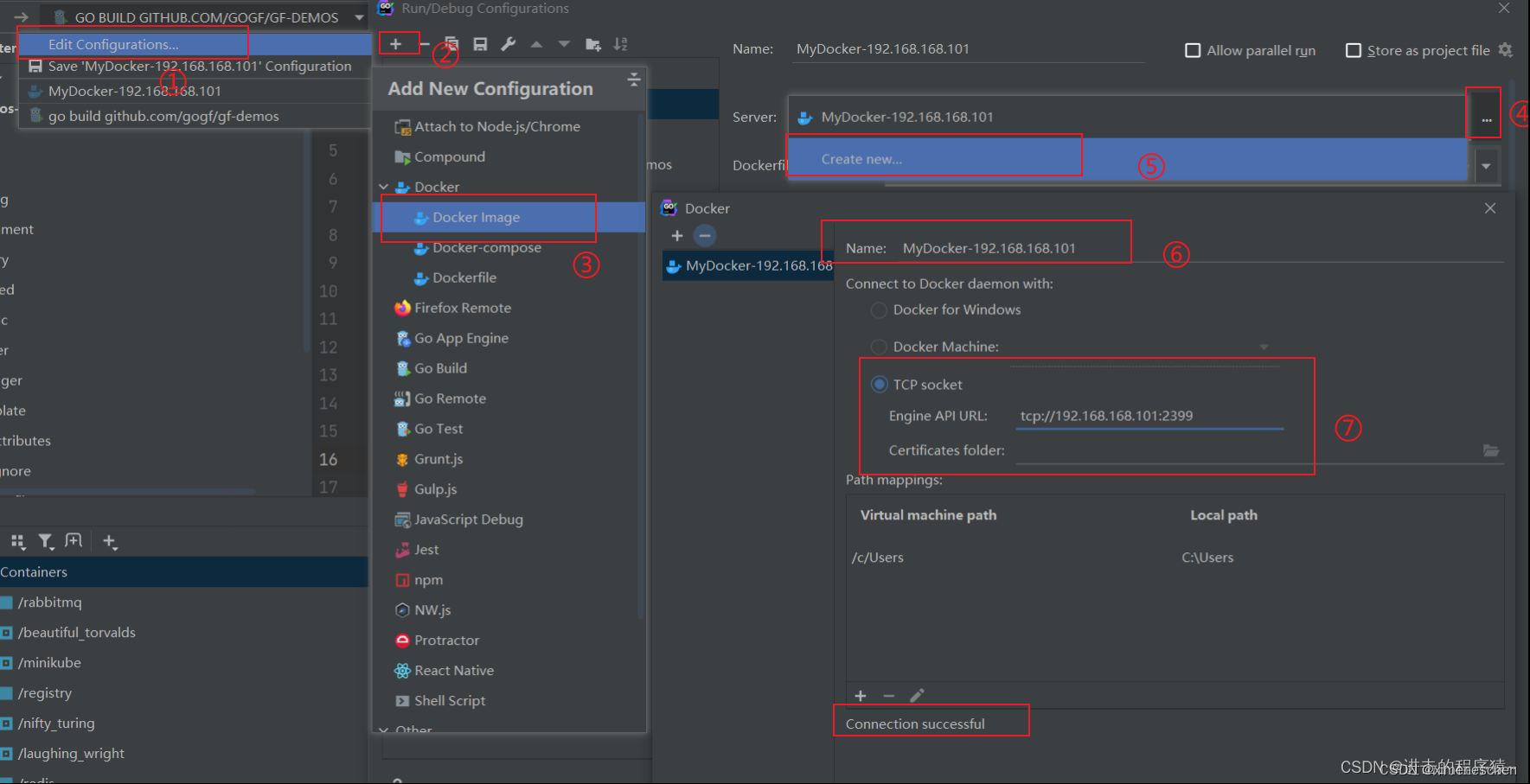
Task: Move configuration up arrow icon
Action: coord(536,44)
